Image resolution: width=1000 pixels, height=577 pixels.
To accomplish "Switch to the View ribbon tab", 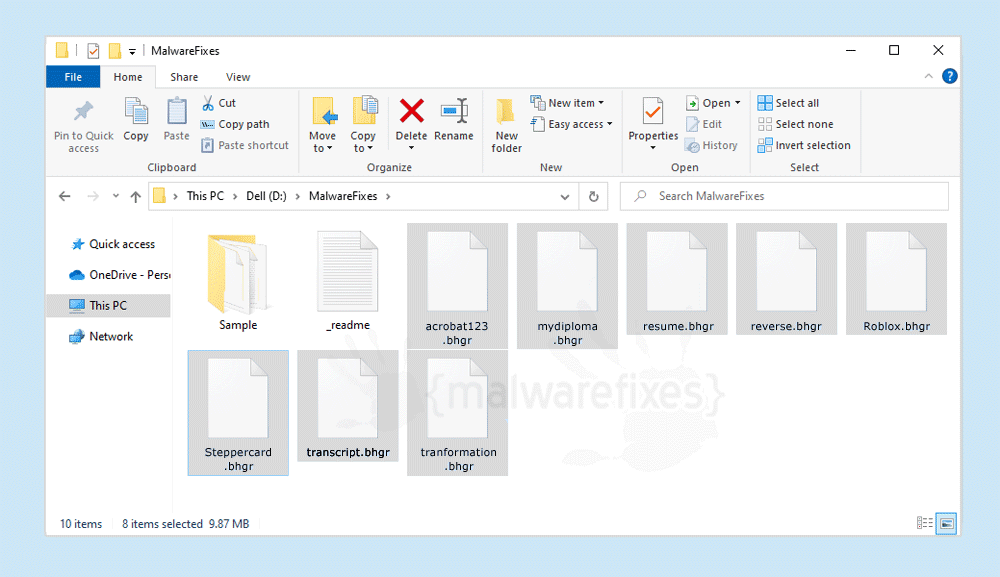I will tap(238, 77).
